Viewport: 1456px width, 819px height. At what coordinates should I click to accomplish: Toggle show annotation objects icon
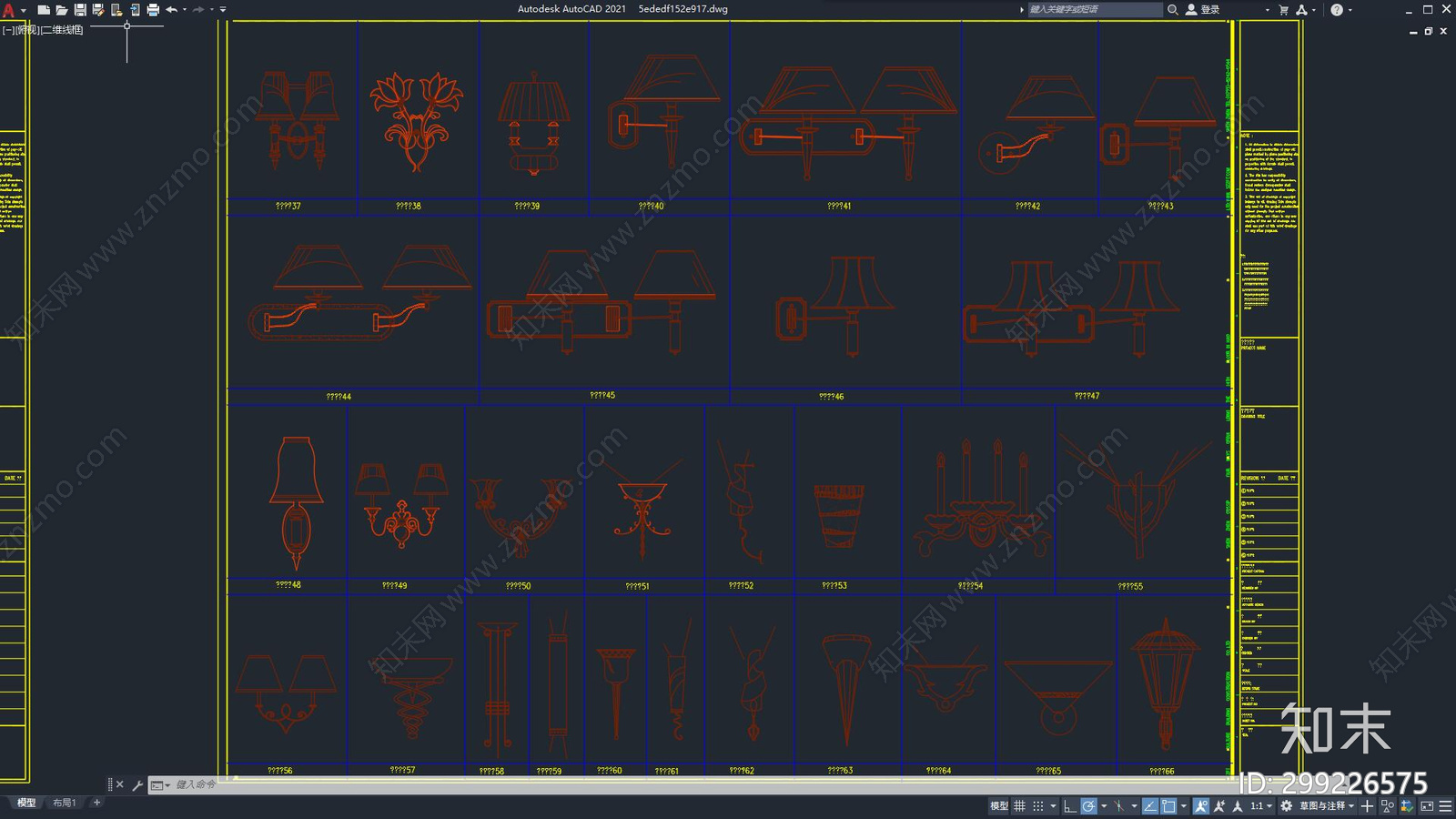point(1201,805)
